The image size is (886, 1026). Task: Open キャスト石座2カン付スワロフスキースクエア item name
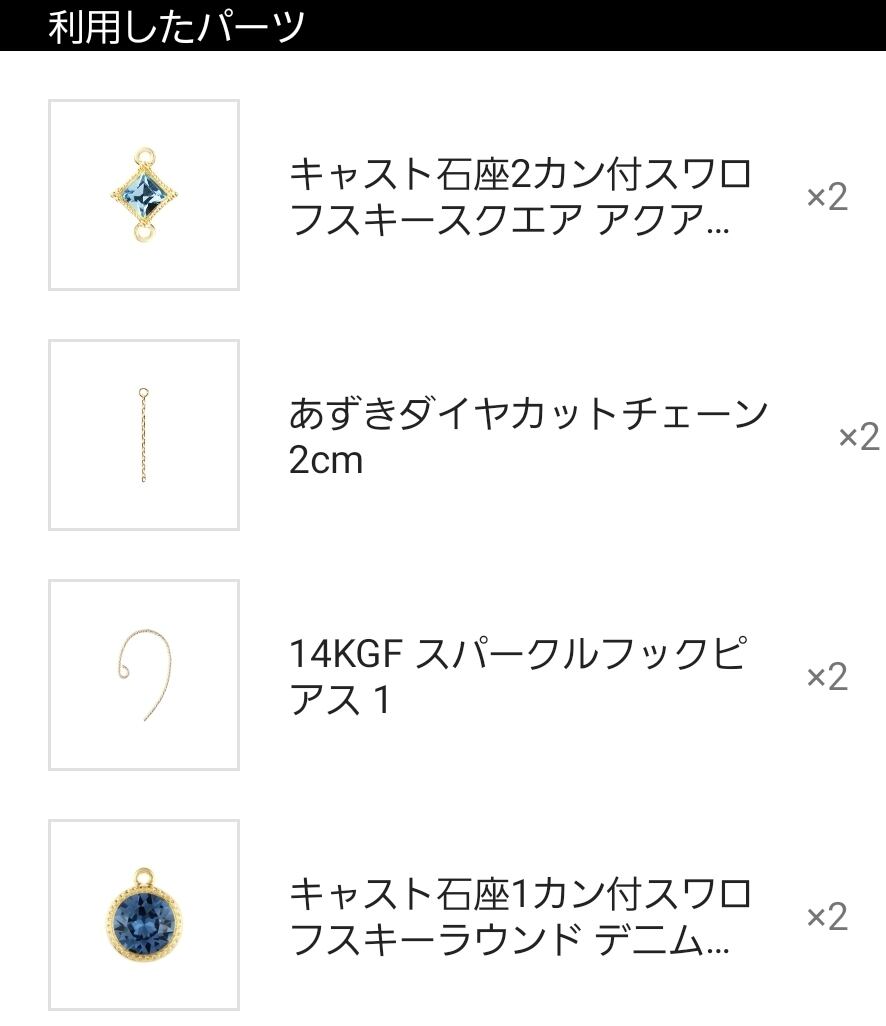519,197
